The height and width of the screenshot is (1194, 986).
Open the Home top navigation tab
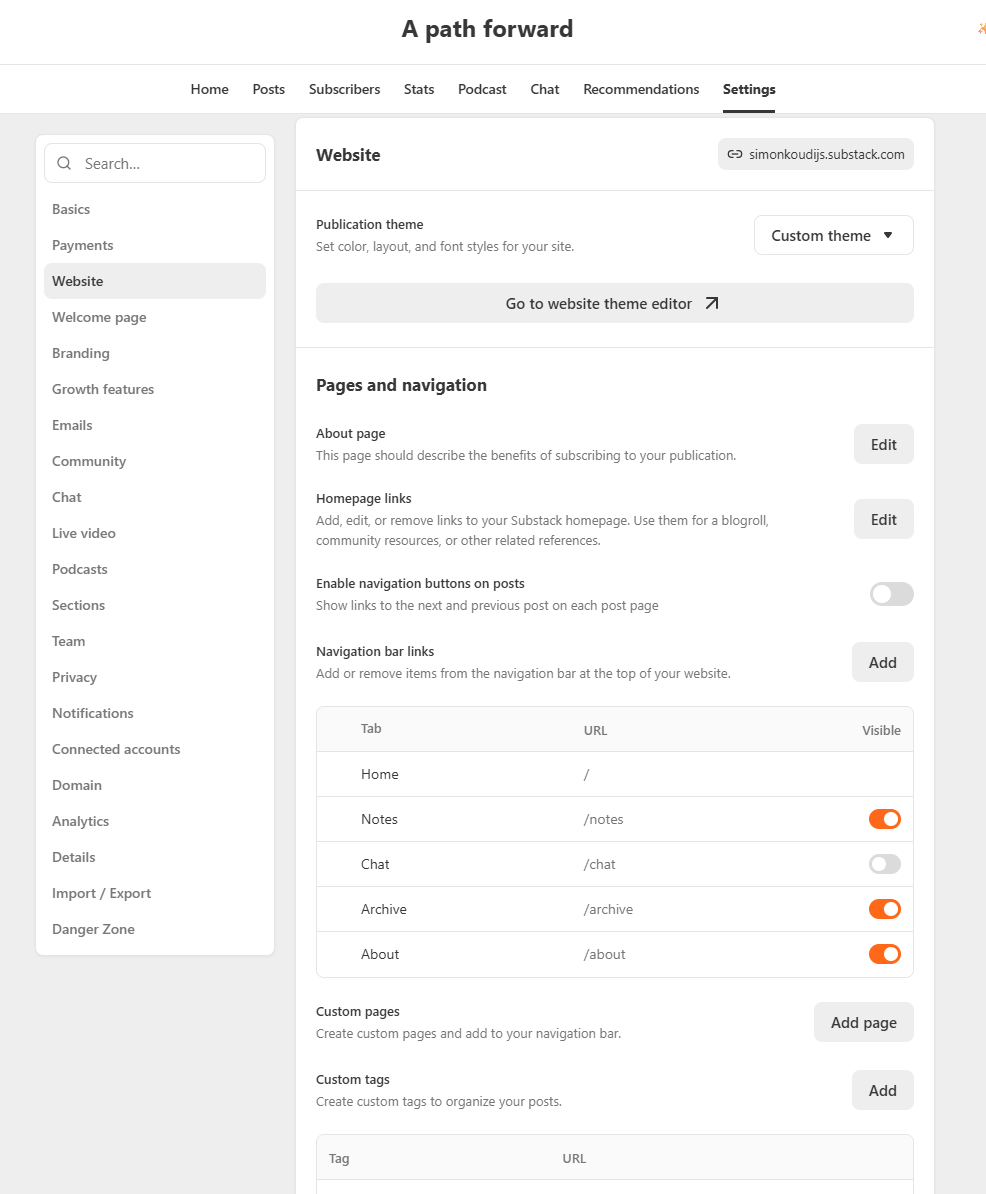(209, 89)
